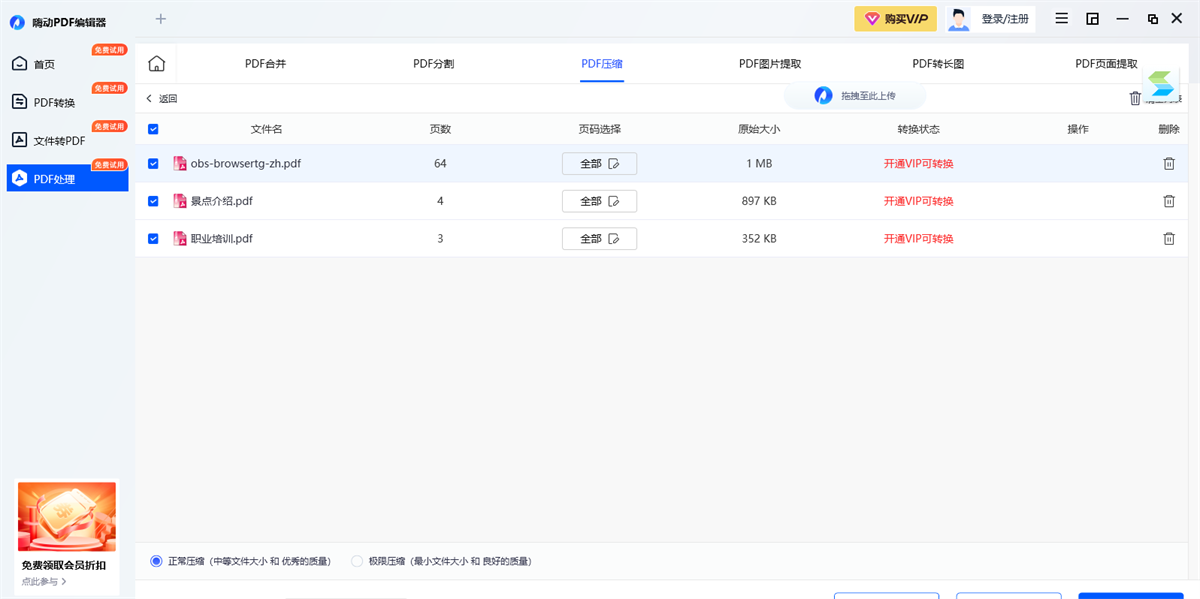Switch to the PDF压缩 tab

click(602, 64)
